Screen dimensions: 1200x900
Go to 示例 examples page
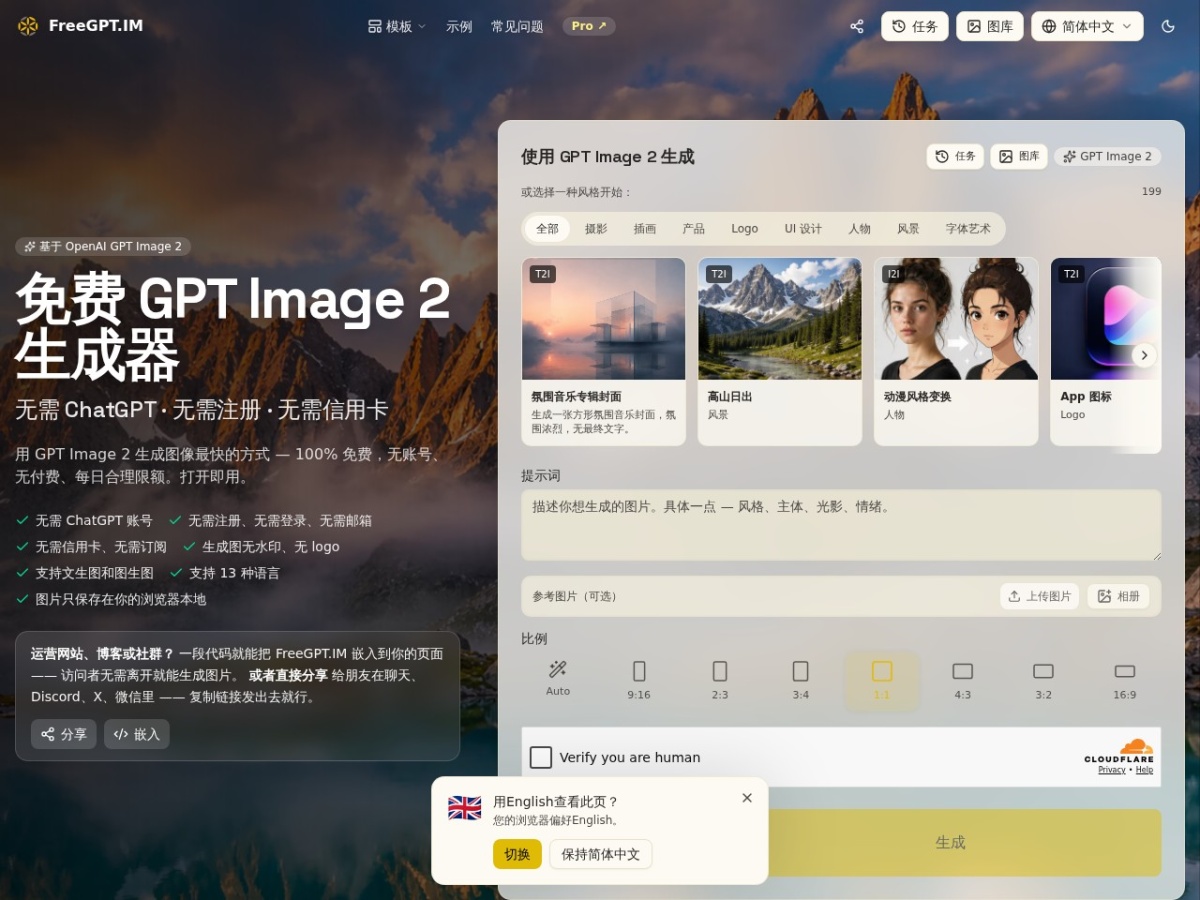[459, 27]
